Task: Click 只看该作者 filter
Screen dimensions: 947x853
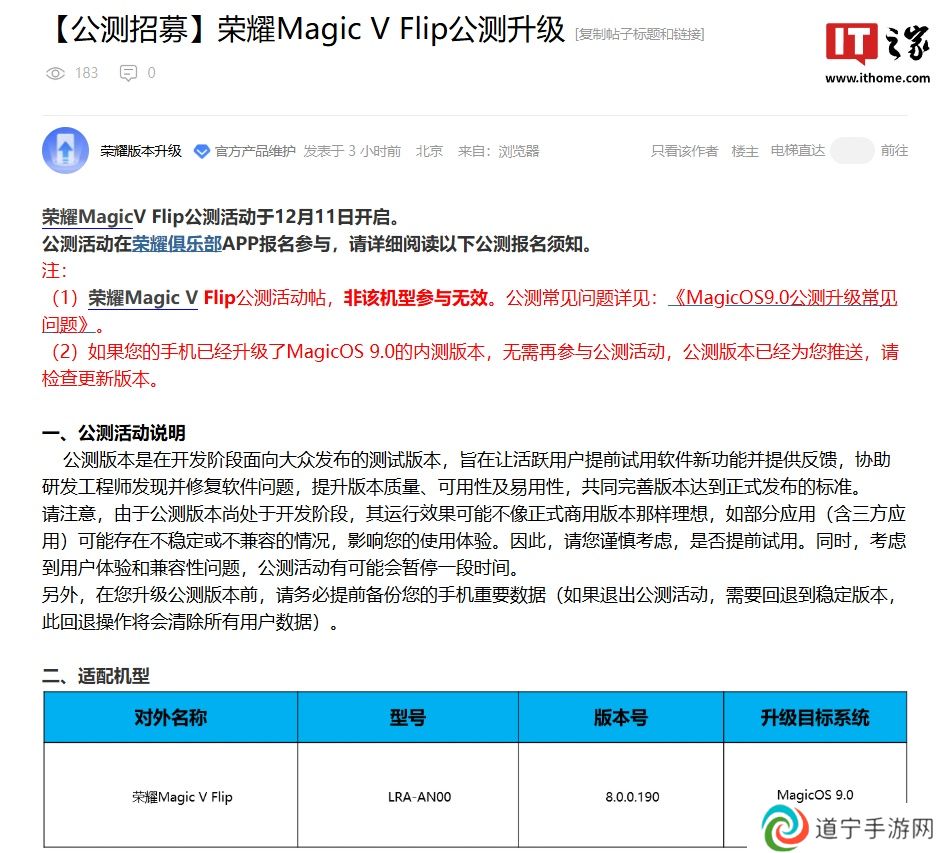Action: tap(684, 151)
